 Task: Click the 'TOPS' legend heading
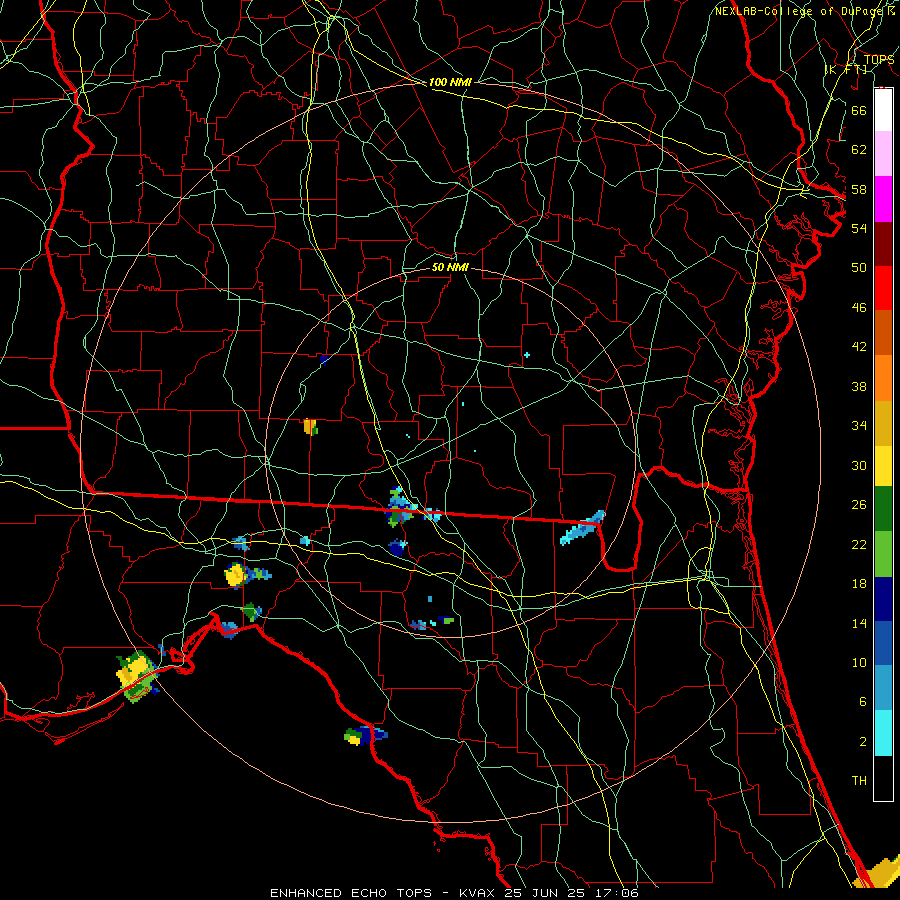coord(879,59)
